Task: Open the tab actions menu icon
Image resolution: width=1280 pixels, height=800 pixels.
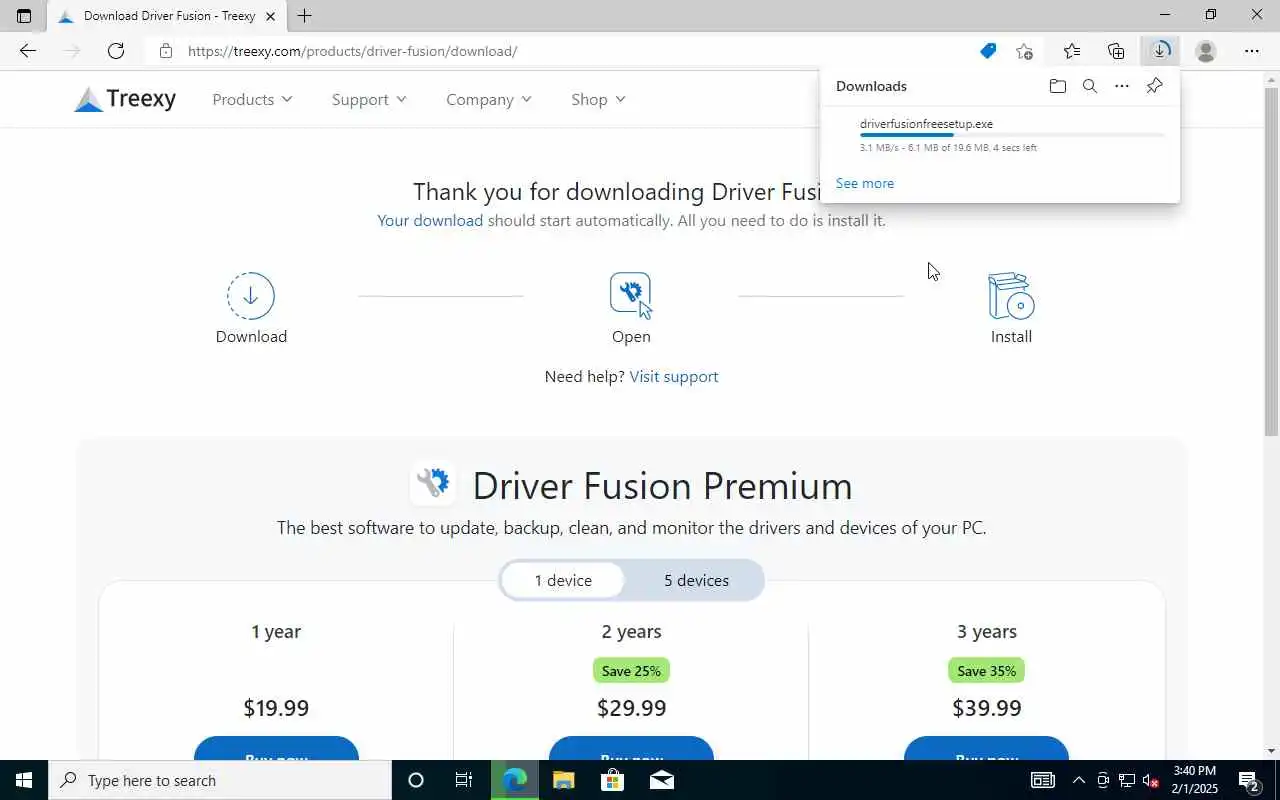Action: click(x=24, y=16)
